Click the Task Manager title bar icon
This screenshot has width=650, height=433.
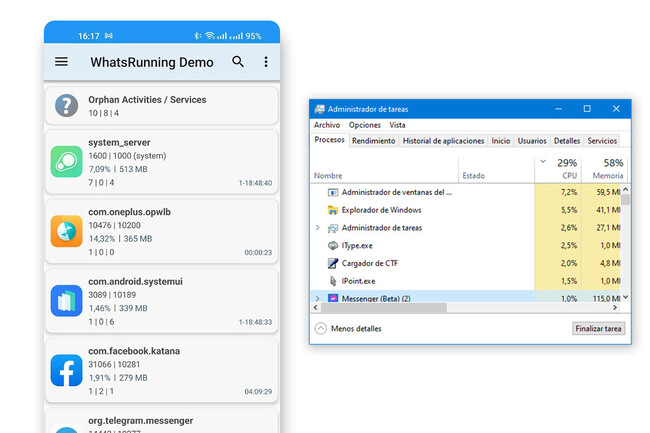pyautogui.click(x=320, y=109)
